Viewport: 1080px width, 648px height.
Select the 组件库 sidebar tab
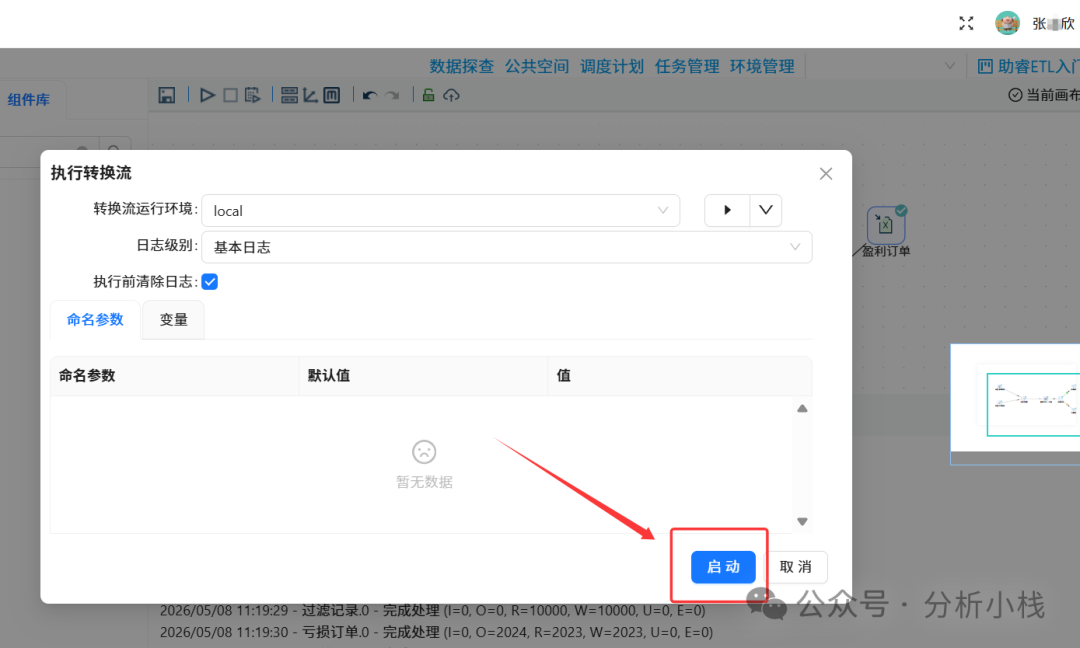click(29, 100)
